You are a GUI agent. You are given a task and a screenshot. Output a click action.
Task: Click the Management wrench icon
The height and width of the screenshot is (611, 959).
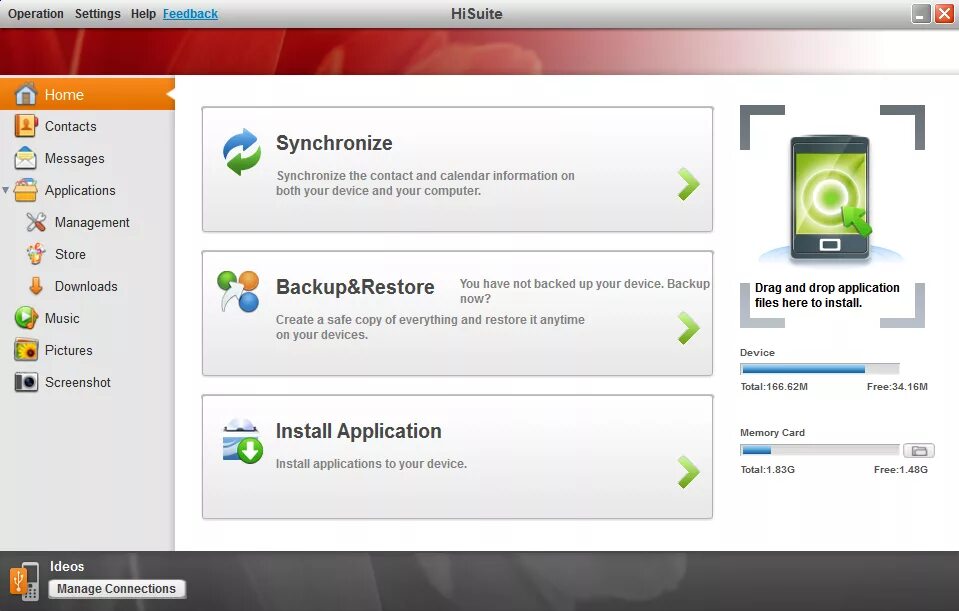click(36, 222)
